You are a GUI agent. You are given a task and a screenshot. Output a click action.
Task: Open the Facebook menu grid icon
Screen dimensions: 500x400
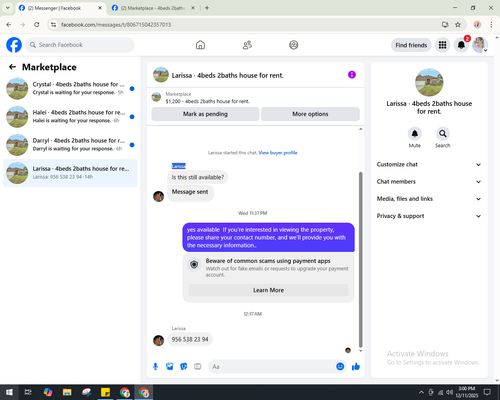coord(442,45)
